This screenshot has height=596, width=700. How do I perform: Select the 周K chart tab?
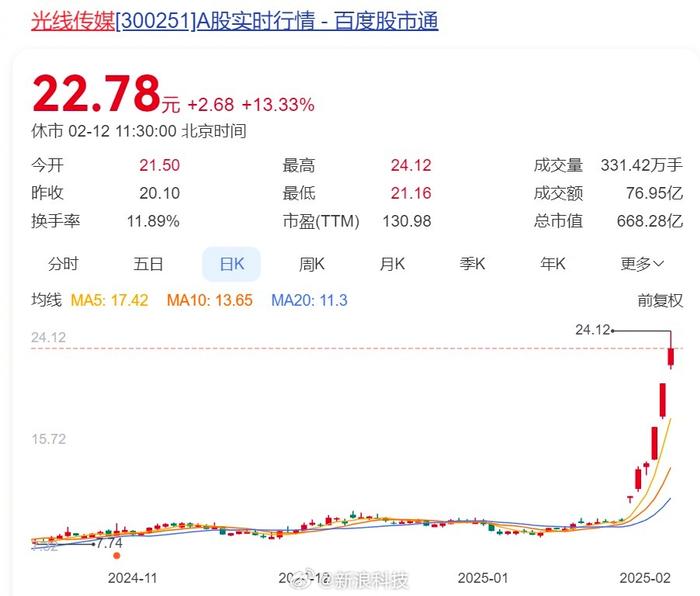coord(312,264)
